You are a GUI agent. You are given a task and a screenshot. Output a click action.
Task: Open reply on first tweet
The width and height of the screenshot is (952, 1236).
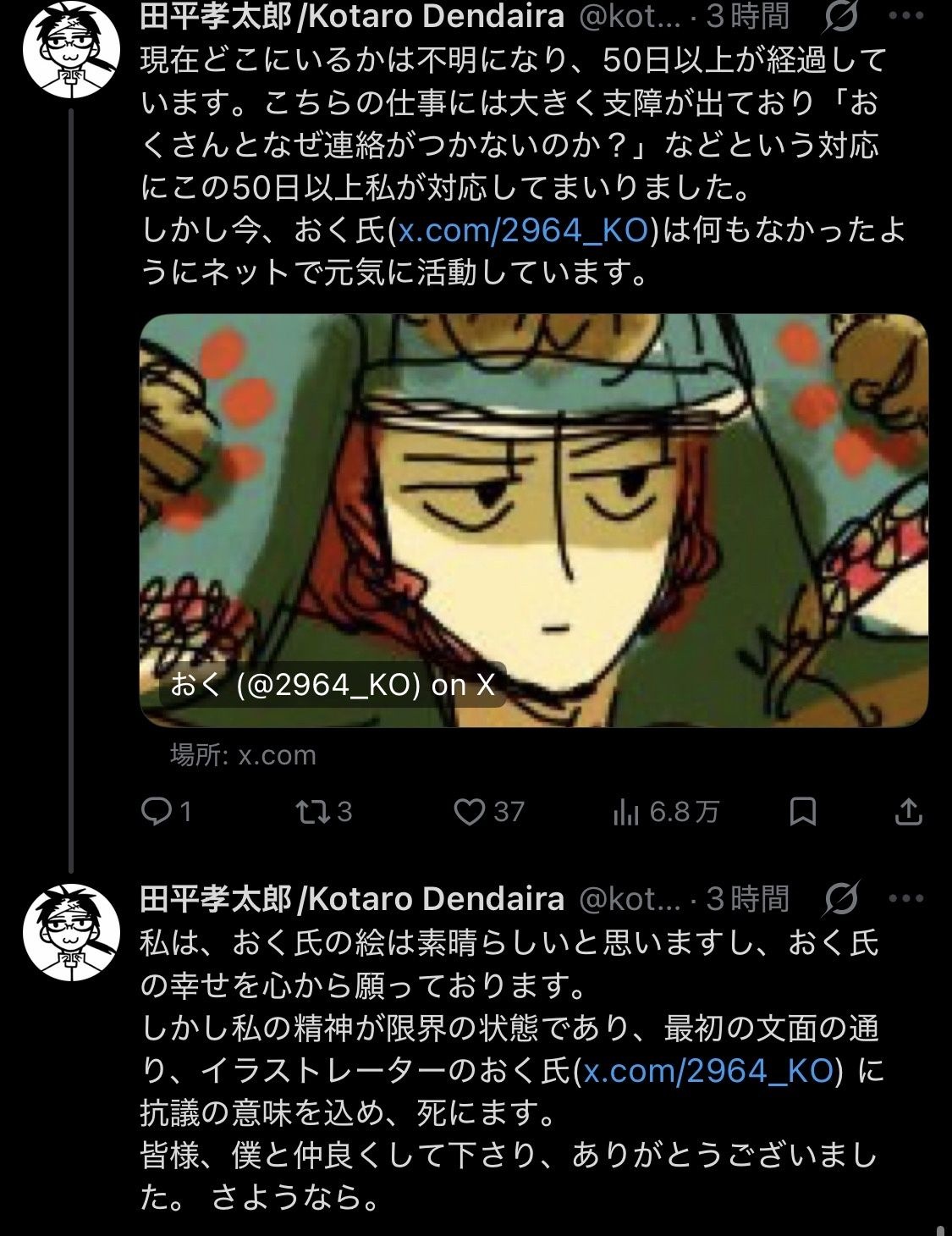click(x=166, y=813)
